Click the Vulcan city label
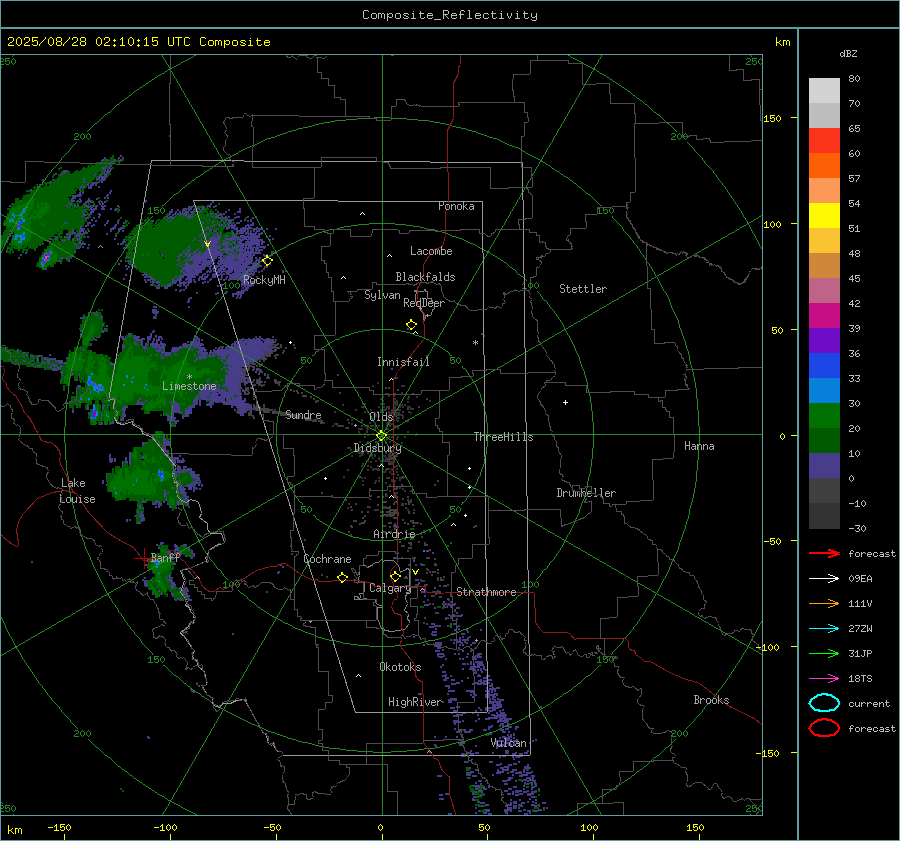 tap(509, 743)
